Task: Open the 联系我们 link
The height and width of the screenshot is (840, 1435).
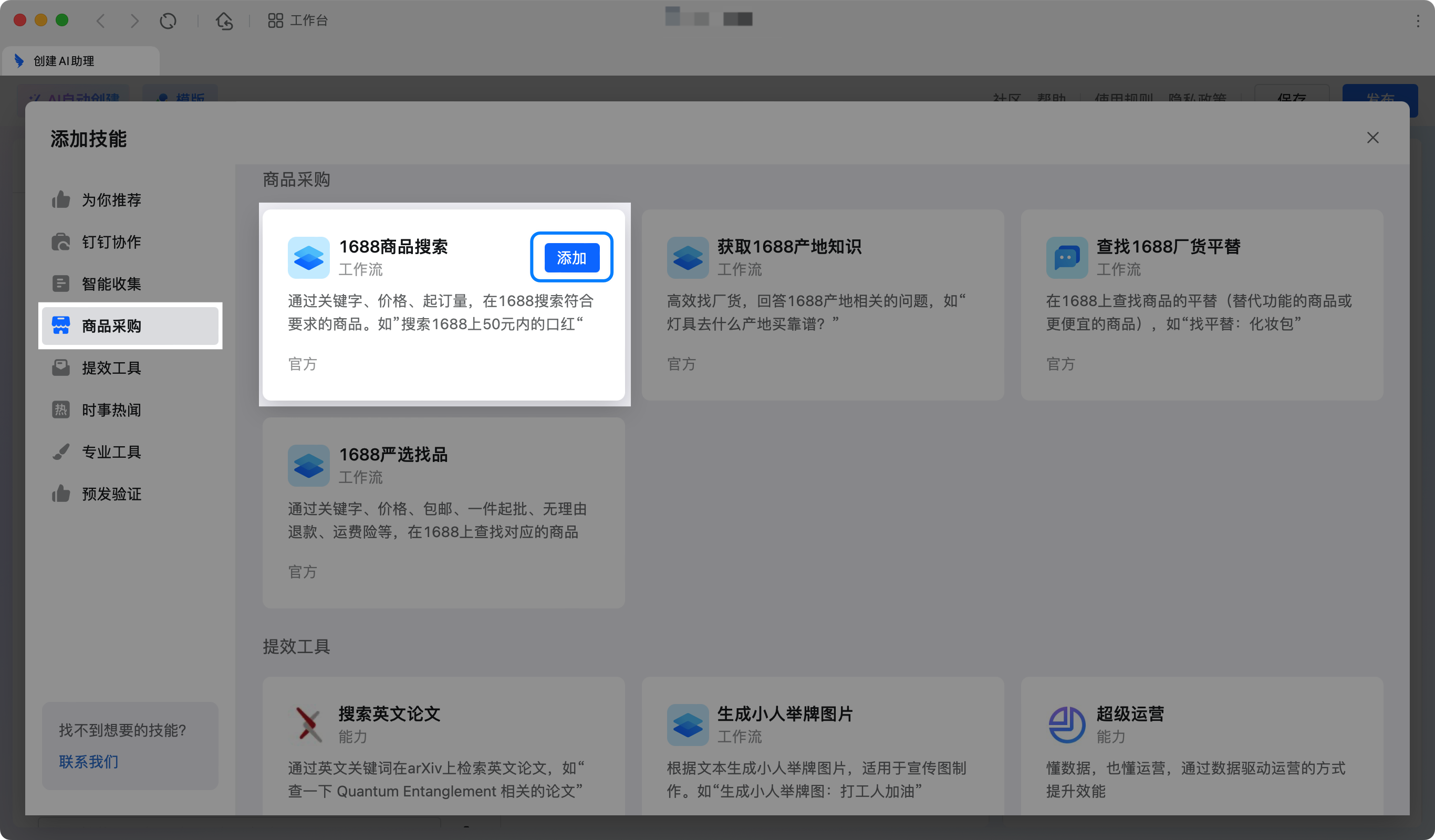Action: (89, 761)
